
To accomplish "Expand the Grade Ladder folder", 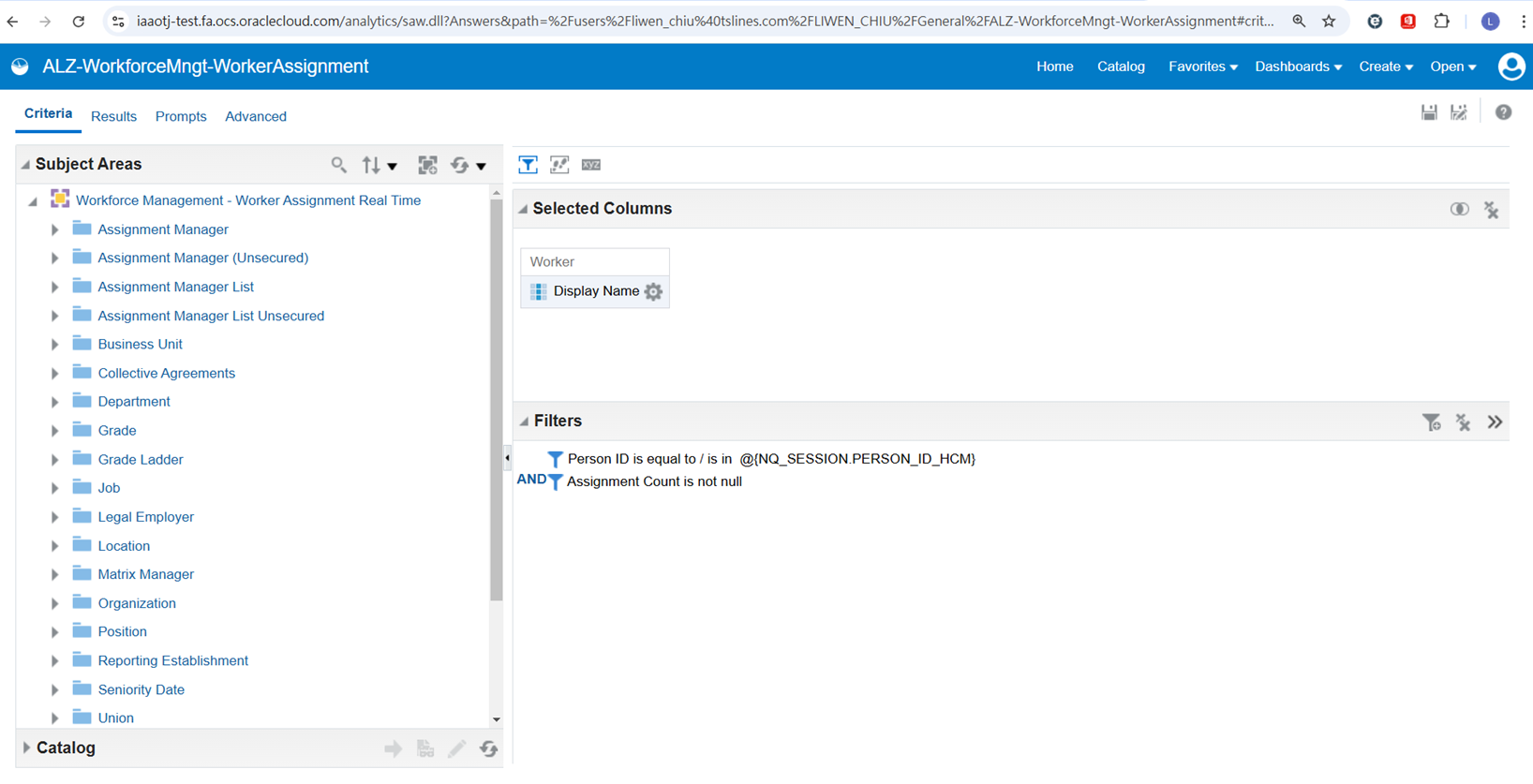I will coord(54,460).
